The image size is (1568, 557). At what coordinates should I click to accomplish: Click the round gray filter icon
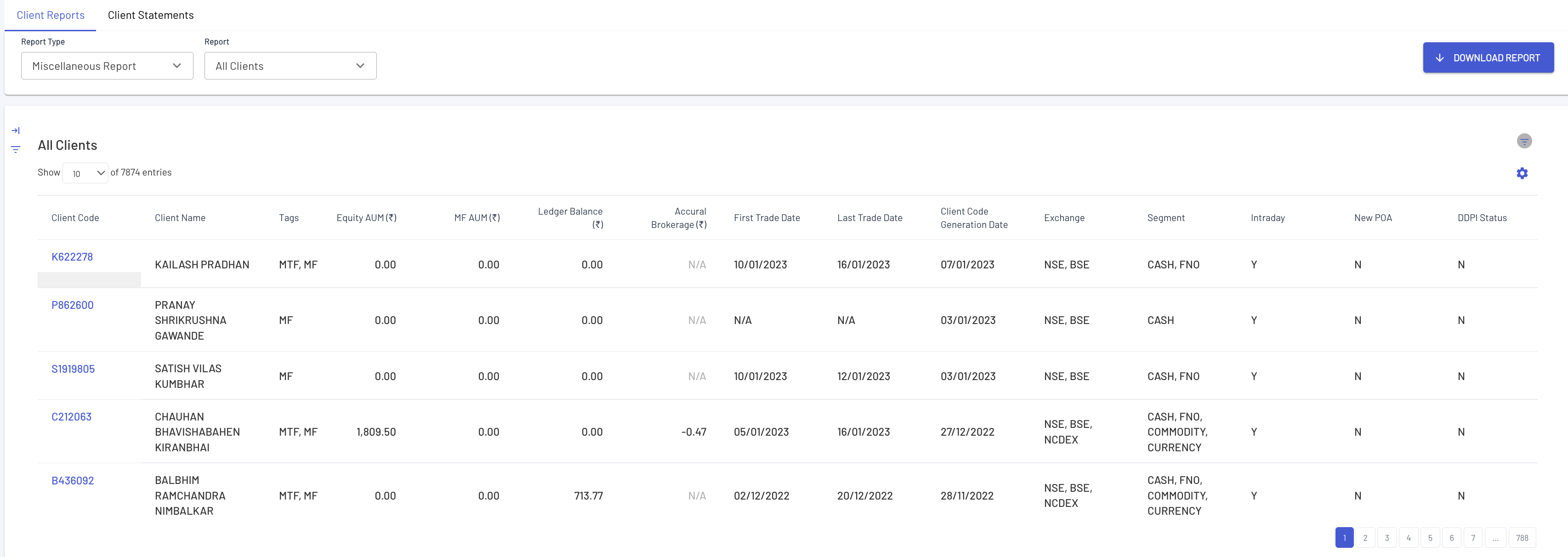pos(1523,141)
